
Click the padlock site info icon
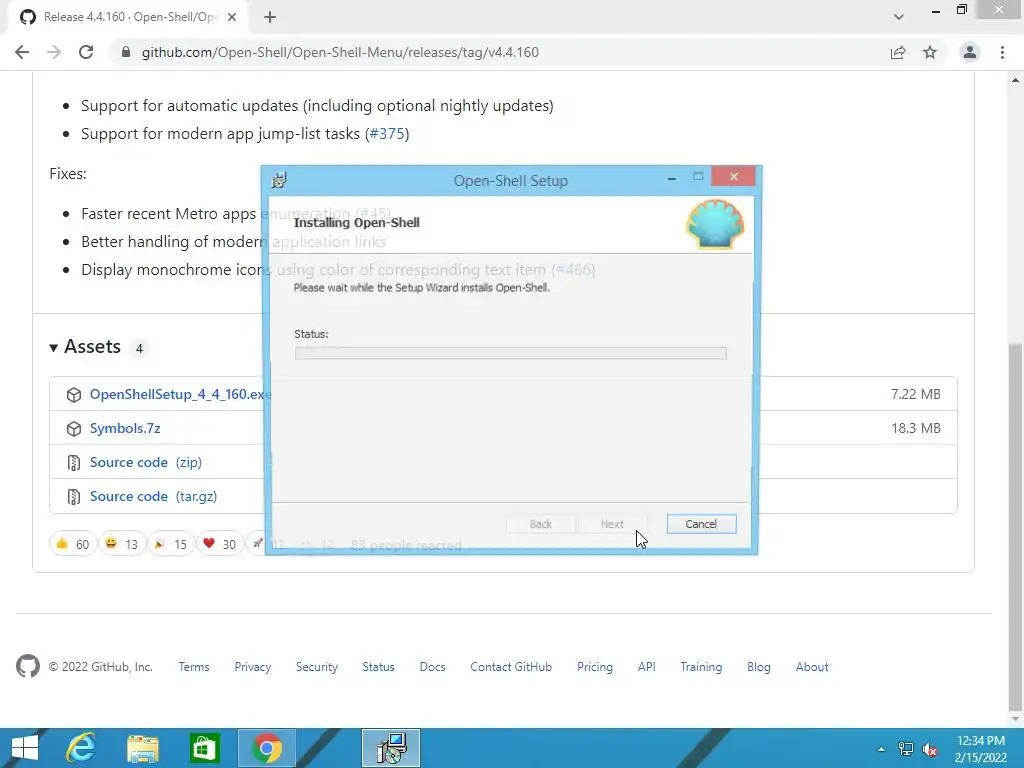(126, 52)
